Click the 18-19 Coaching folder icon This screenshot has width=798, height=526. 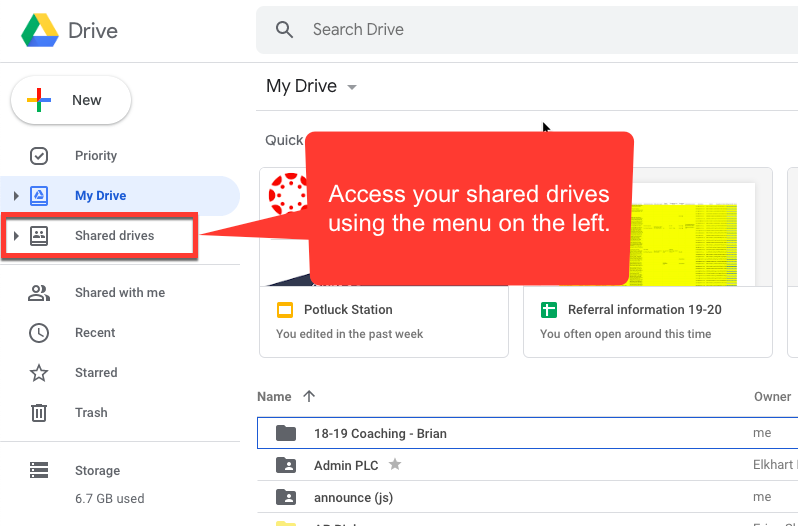[286, 433]
